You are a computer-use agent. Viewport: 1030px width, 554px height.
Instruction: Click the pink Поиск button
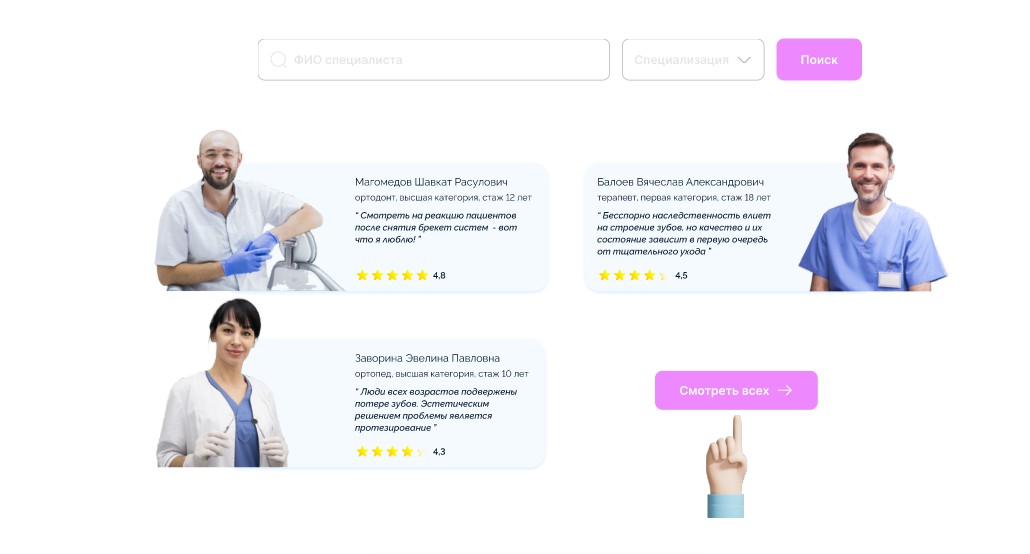point(819,60)
